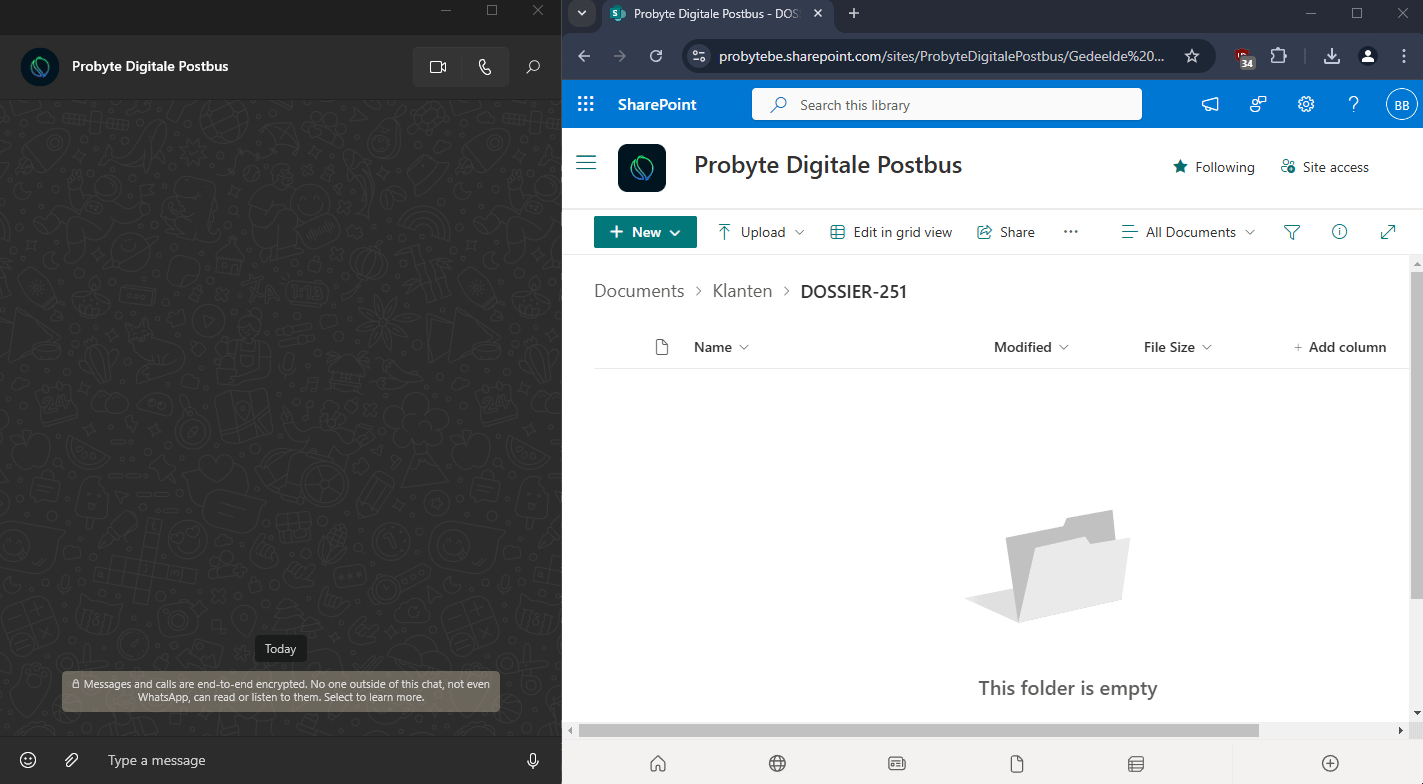The height and width of the screenshot is (784, 1423).
Task: Click the Share button
Action: coord(1006,232)
